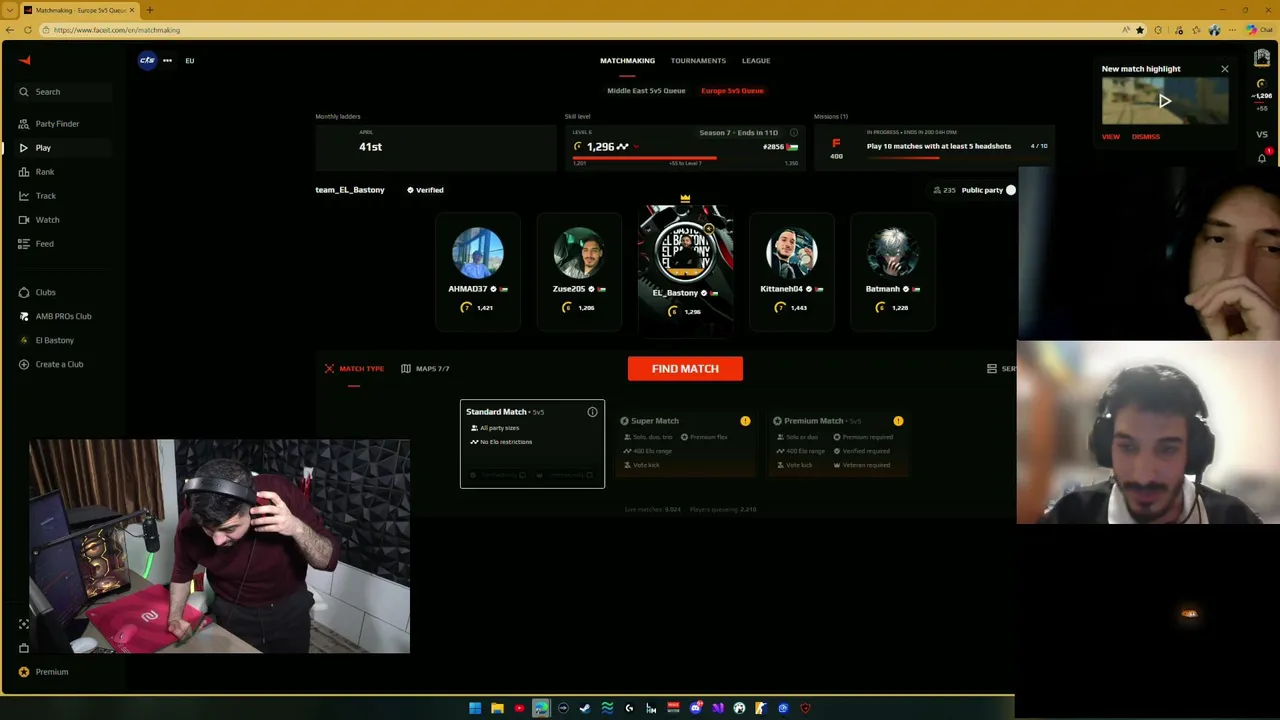The image size is (1280, 720).
Task: Click the Standard Match info icon
Action: point(592,412)
